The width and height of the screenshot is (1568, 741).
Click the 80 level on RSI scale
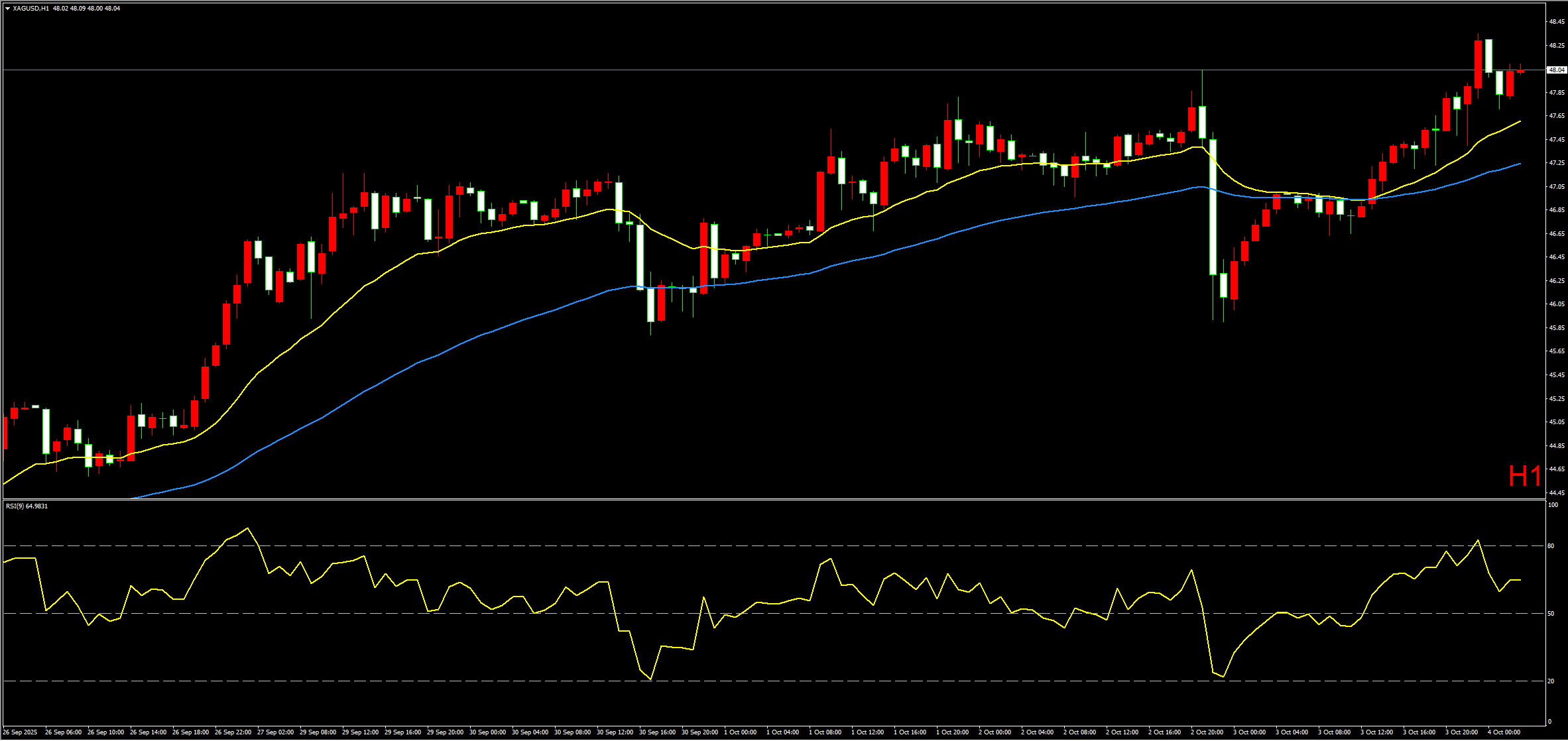1551,546
